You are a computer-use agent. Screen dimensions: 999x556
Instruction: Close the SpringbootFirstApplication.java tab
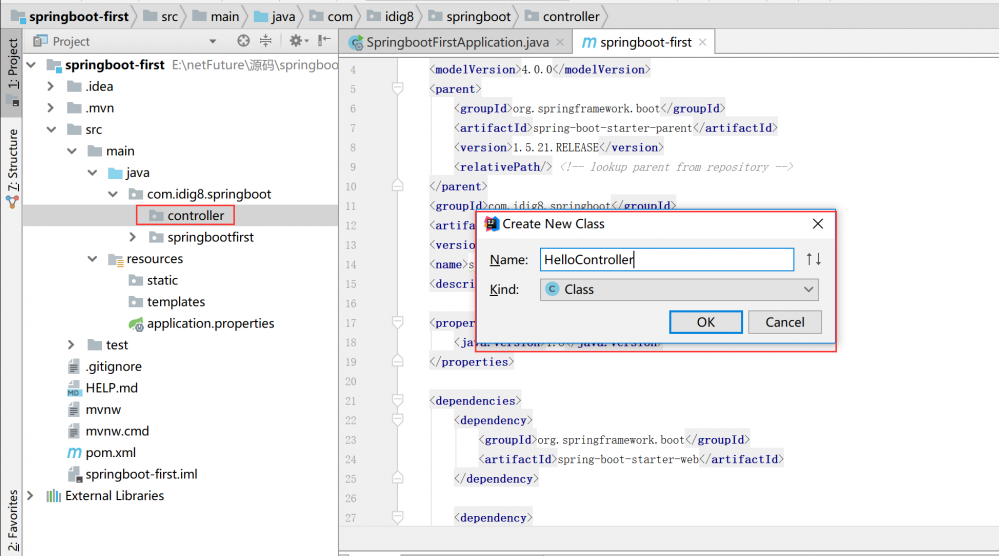point(559,42)
